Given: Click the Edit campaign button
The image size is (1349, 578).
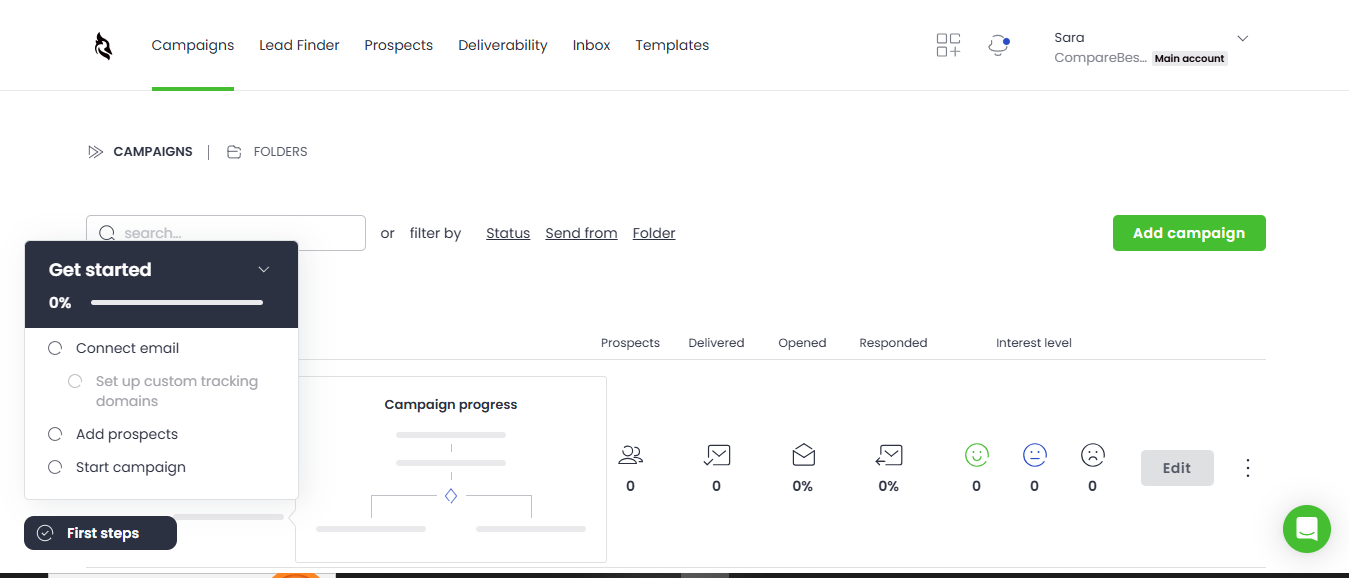Looking at the screenshot, I should pyautogui.click(x=1177, y=468).
